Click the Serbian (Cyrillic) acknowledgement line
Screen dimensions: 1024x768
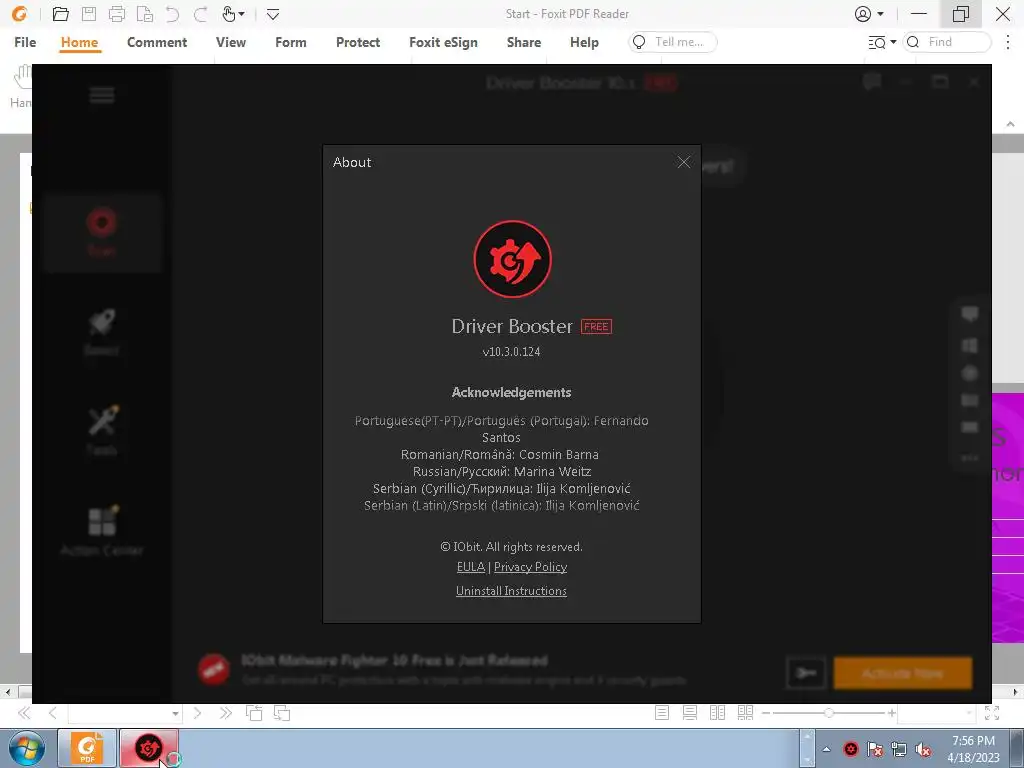[502, 488]
